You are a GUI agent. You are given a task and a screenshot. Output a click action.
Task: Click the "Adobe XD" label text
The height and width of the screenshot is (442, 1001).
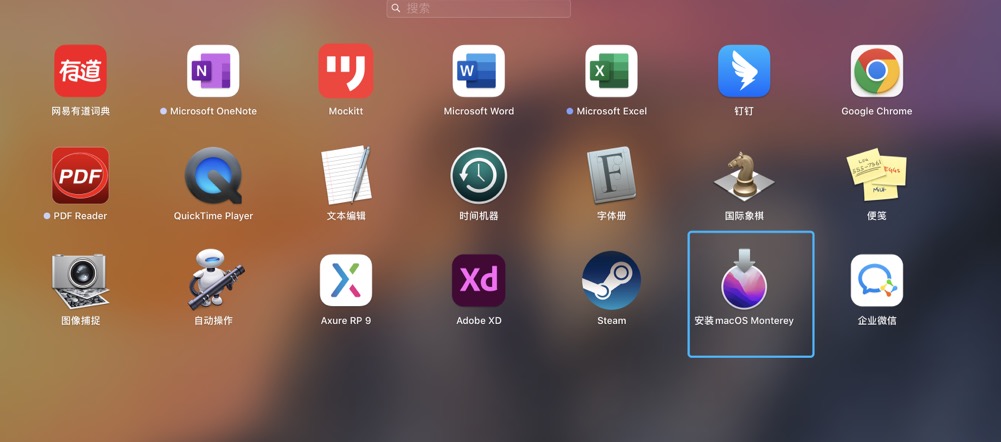(x=479, y=321)
